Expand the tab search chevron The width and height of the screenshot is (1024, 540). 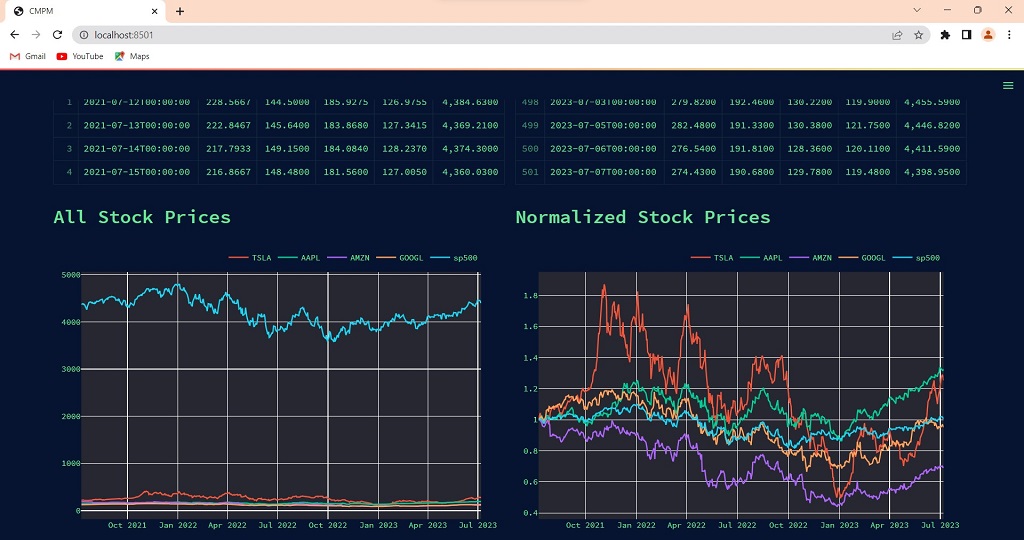coord(917,10)
